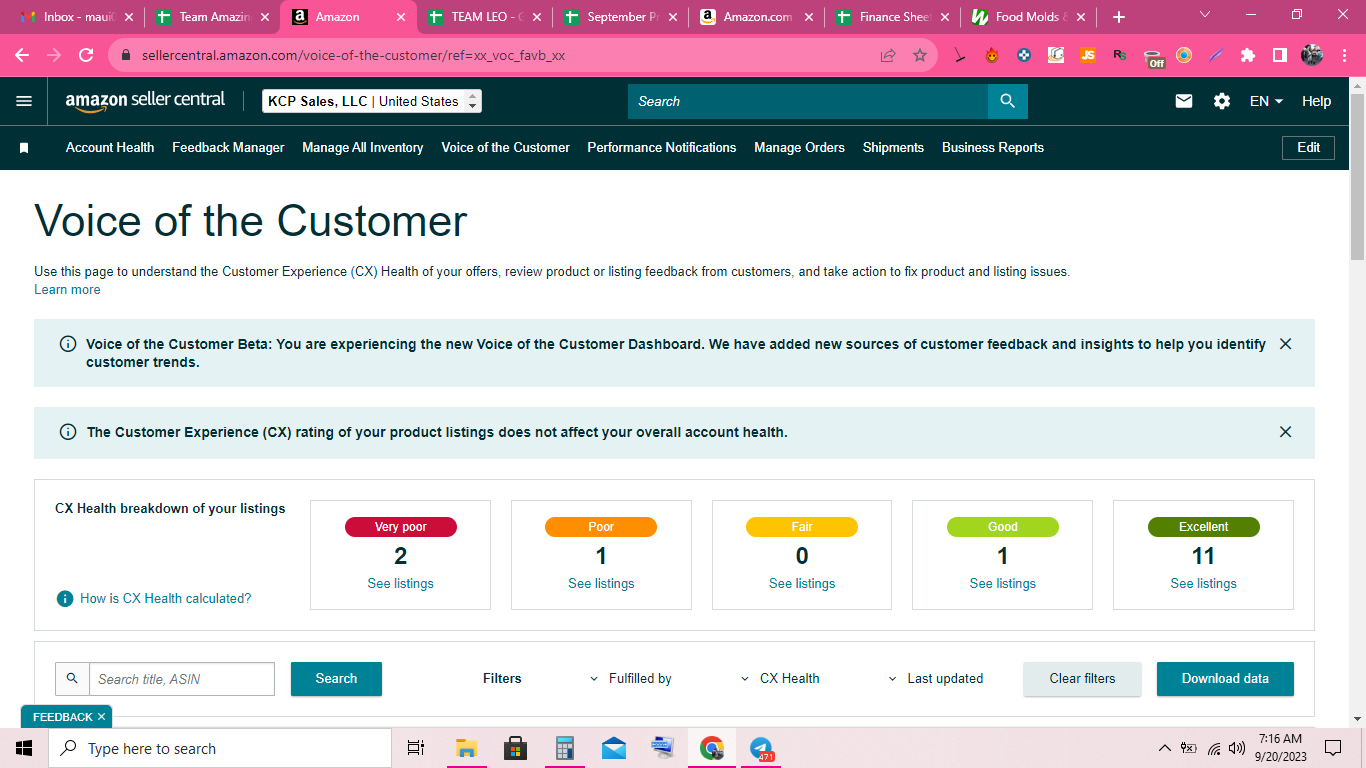Open the KCP Sales, LLC account switcher
The image size is (1366, 768).
coord(372,101)
